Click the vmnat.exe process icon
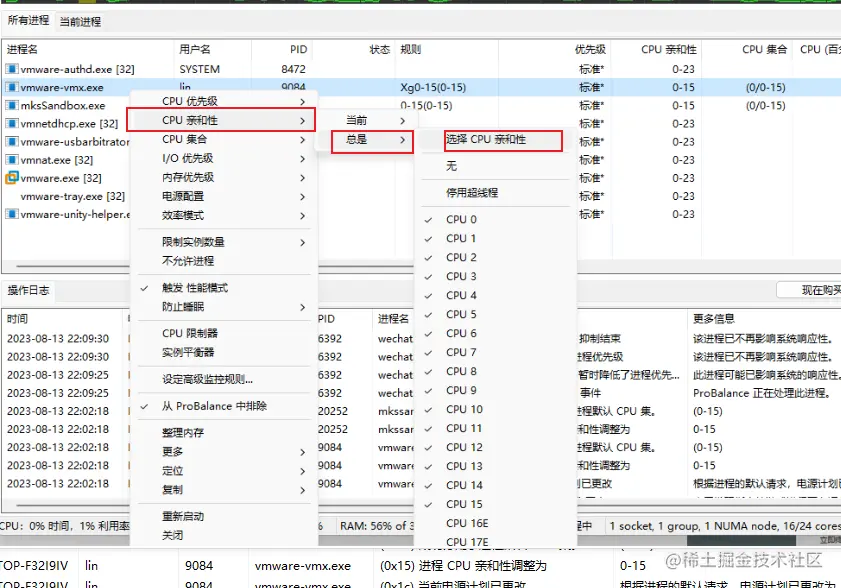This screenshot has width=841, height=588. point(12,160)
